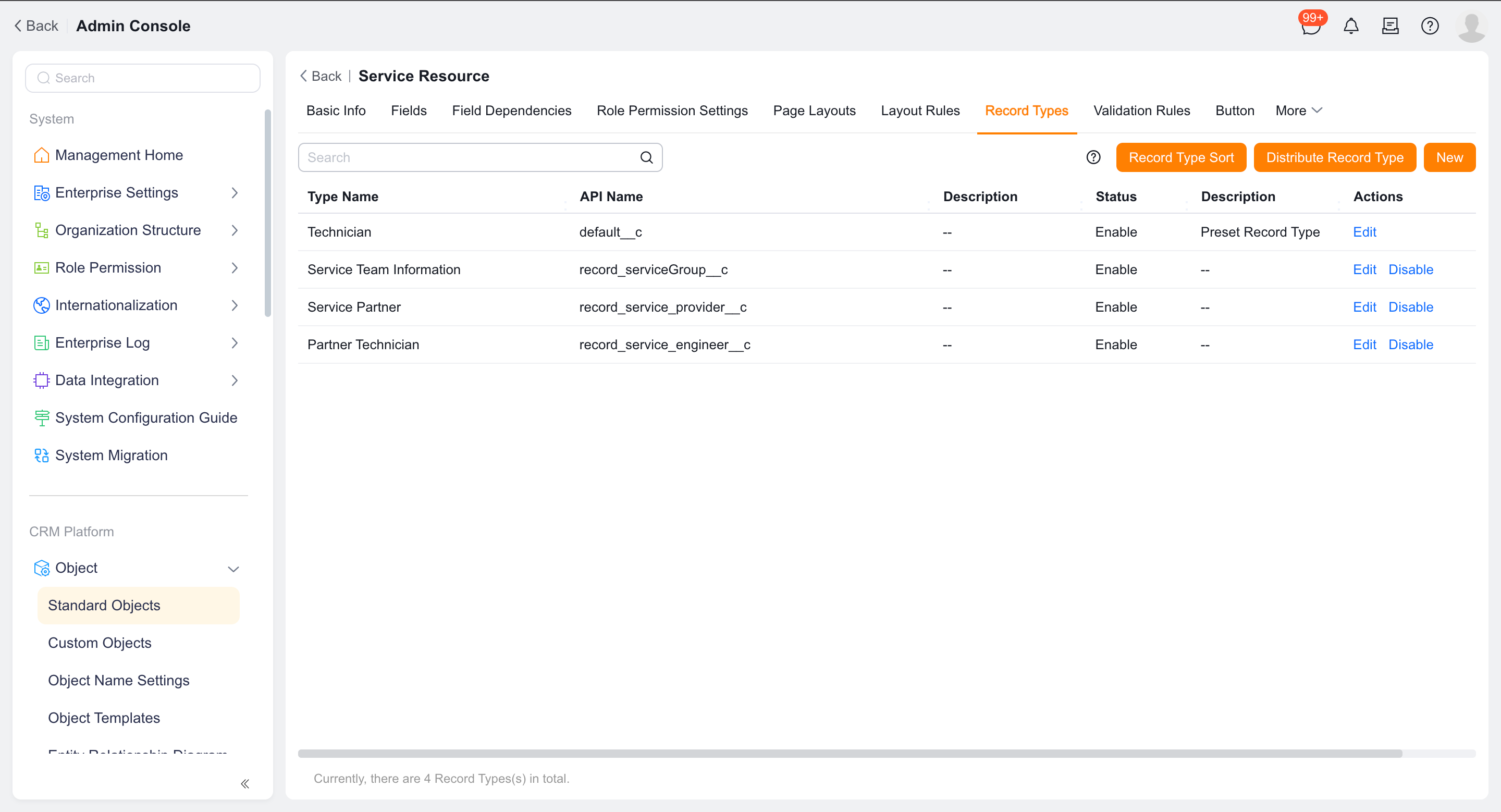Switch to the Basic Info tab
The image size is (1501, 812).
336,110
